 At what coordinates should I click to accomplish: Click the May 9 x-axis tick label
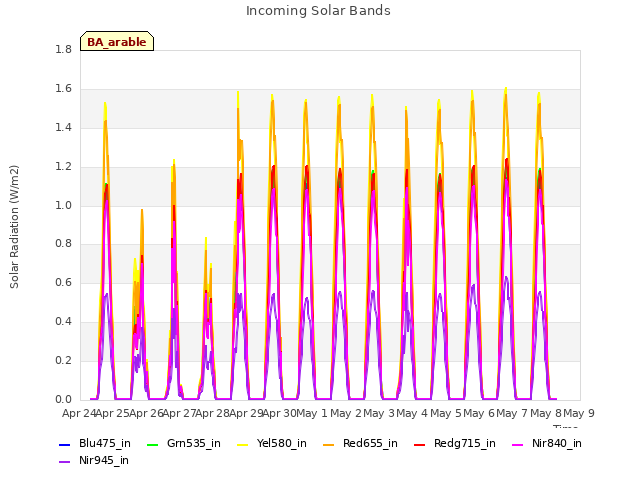coord(579,413)
